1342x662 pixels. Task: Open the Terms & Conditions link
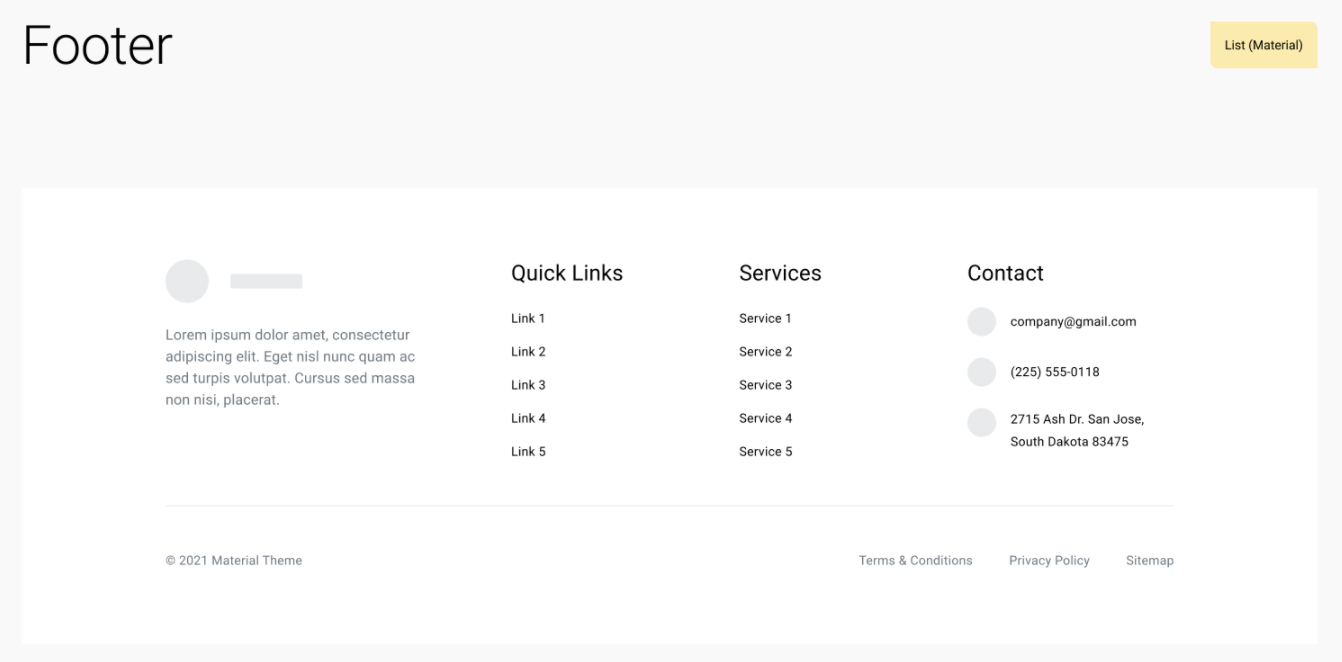pos(915,561)
